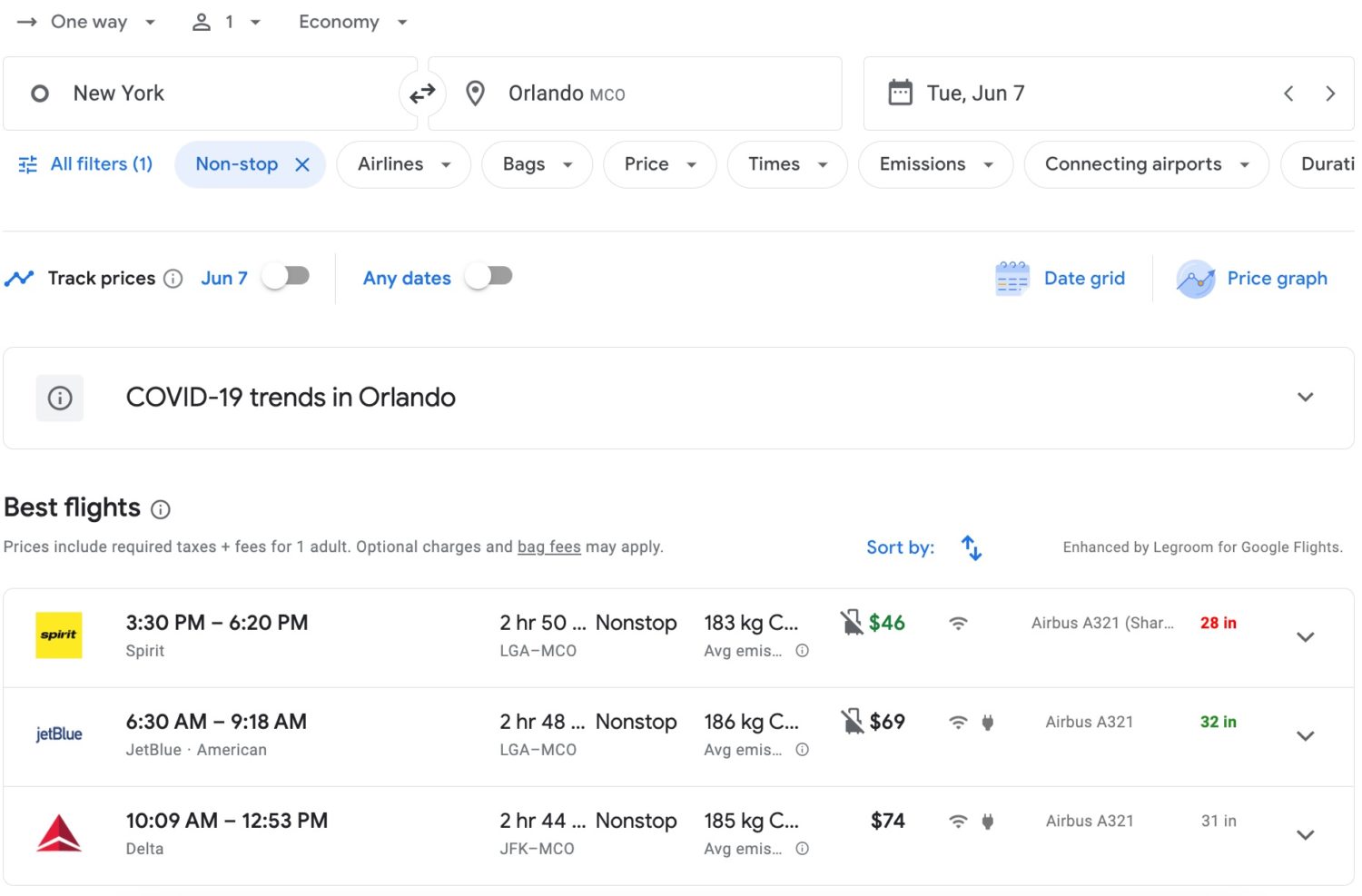This screenshot has height=896, width=1362.
Task: Click the swap origin and destination icon
Action: click(x=422, y=93)
